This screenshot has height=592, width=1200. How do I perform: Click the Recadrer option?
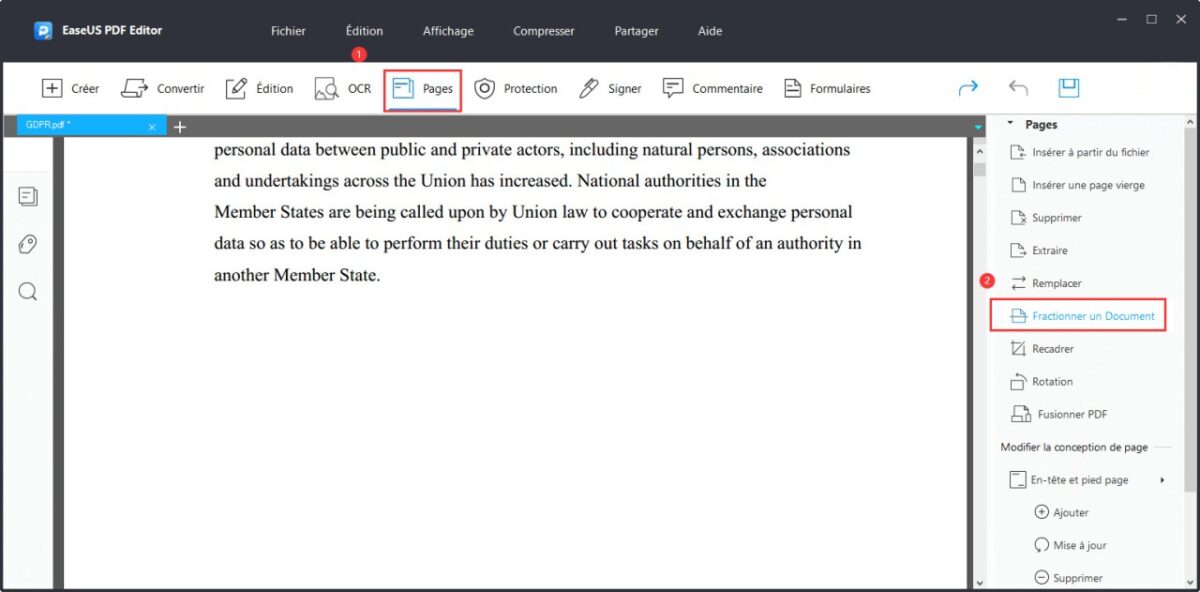[1041, 349]
